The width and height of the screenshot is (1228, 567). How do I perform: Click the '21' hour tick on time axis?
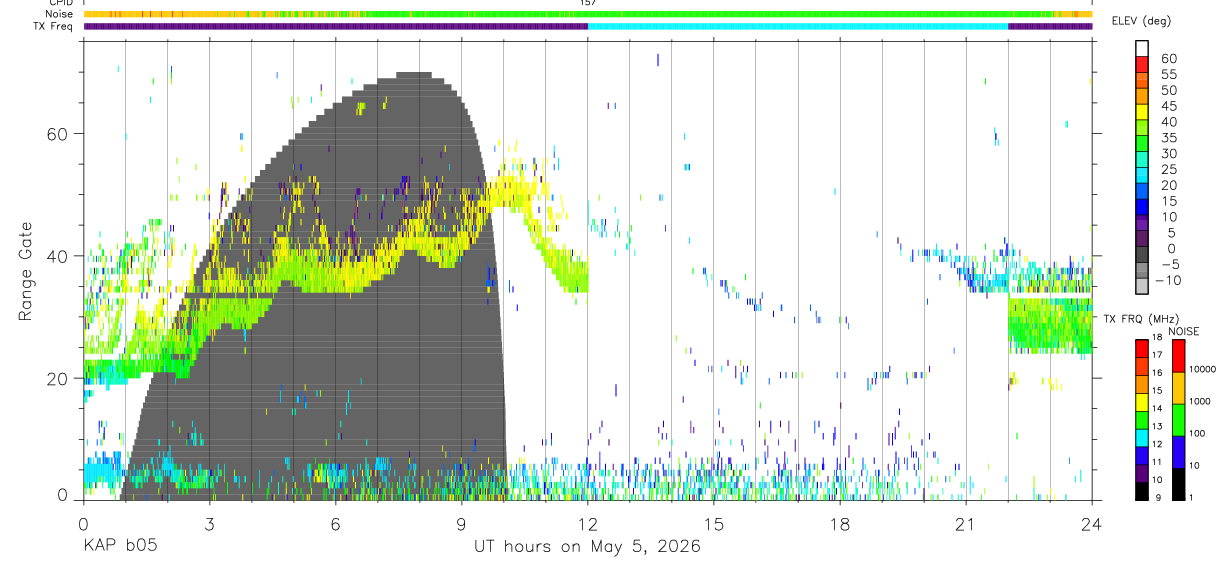coord(965,524)
